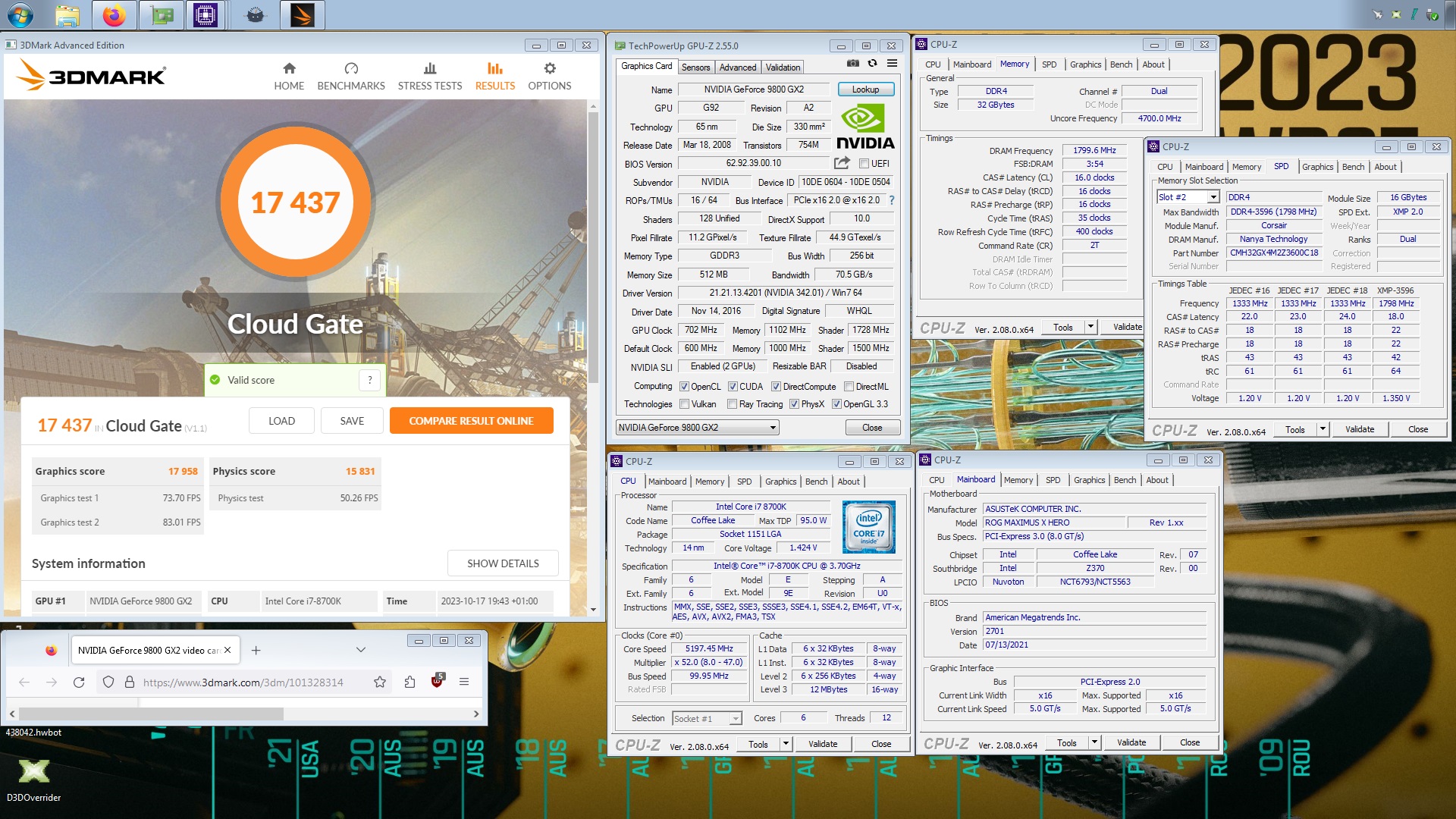Bookmark the 3dmark.com page with star

coord(380,682)
